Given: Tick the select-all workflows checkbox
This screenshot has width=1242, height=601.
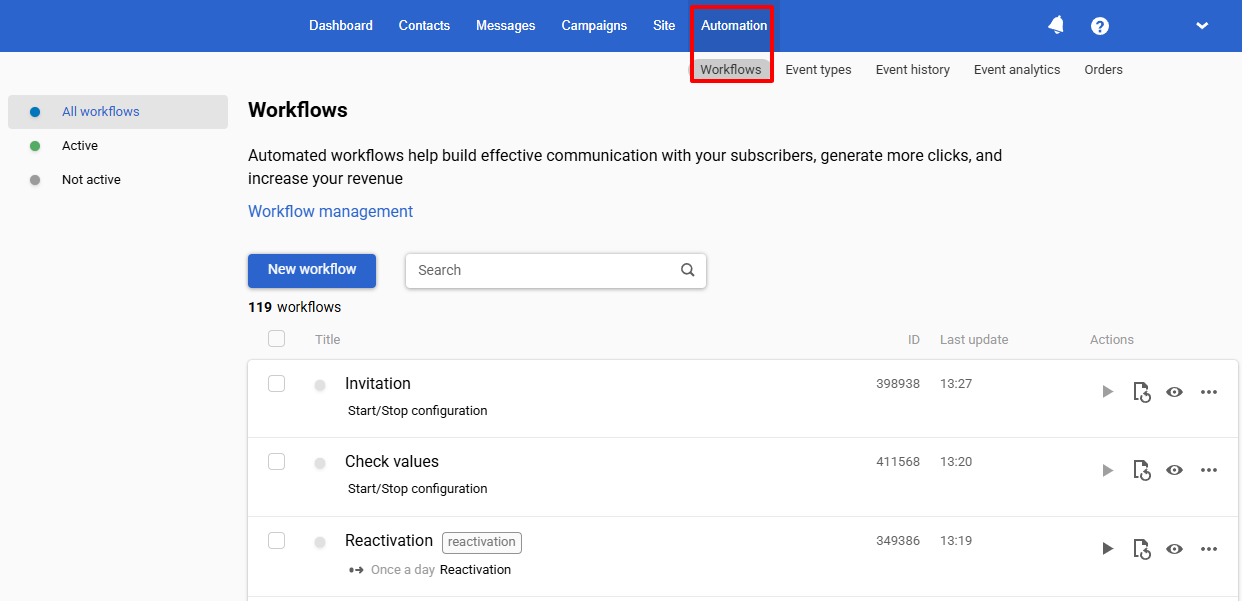Looking at the screenshot, I should click(276, 339).
